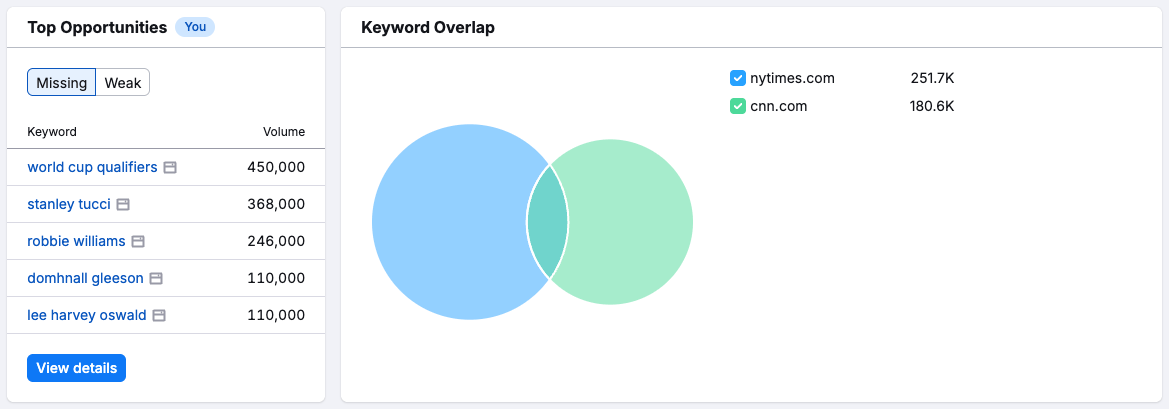1169x409 pixels.
Task: Click the Venn diagram overlap area
Action: 548,222
